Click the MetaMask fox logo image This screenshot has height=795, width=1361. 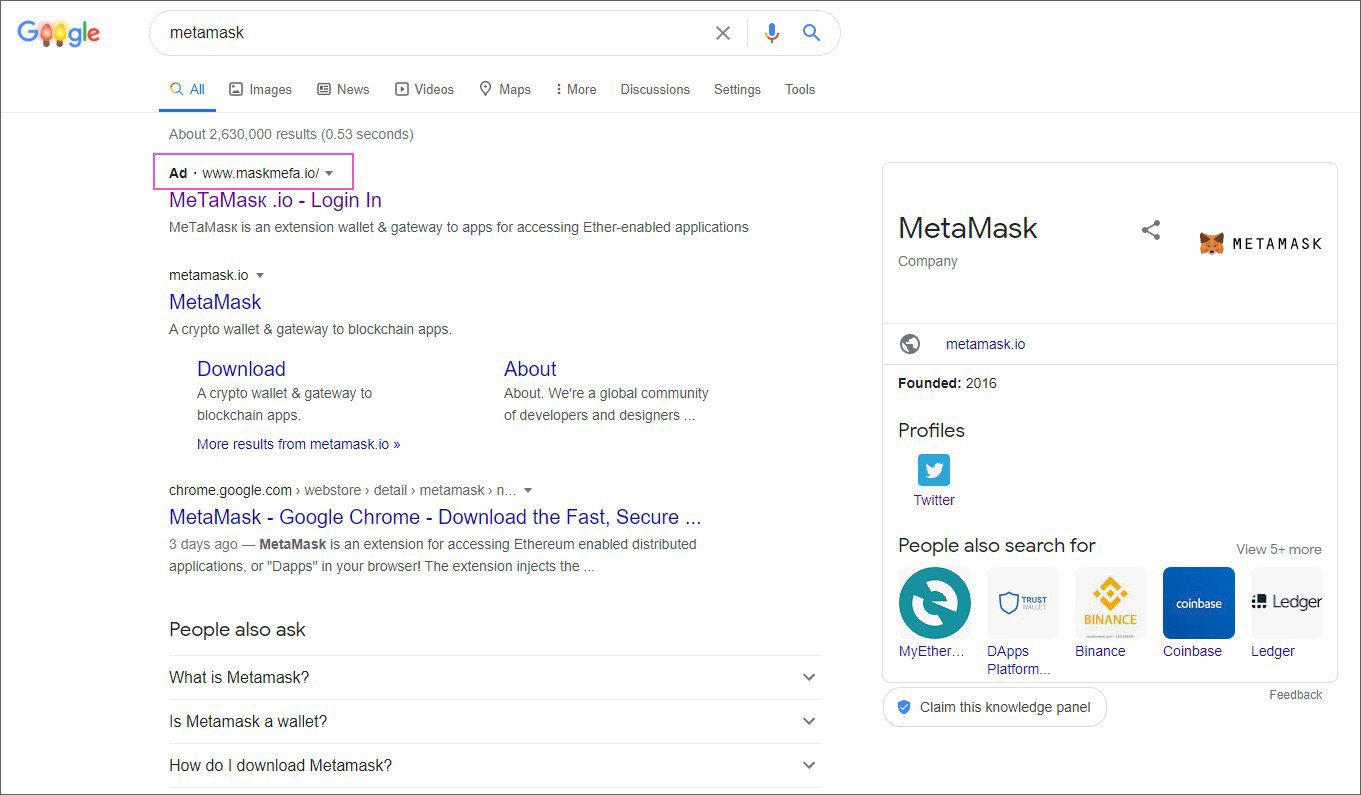coord(1260,243)
